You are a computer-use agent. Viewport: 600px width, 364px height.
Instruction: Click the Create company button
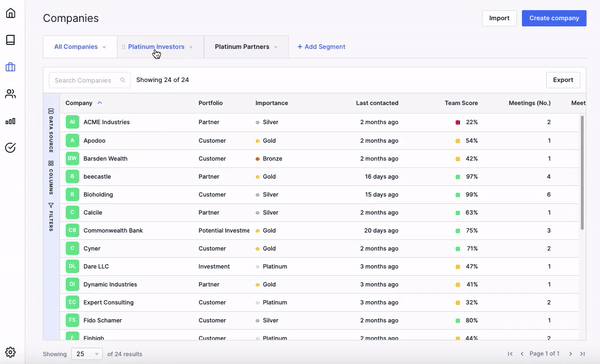pyautogui.click(x=554, y=18)
